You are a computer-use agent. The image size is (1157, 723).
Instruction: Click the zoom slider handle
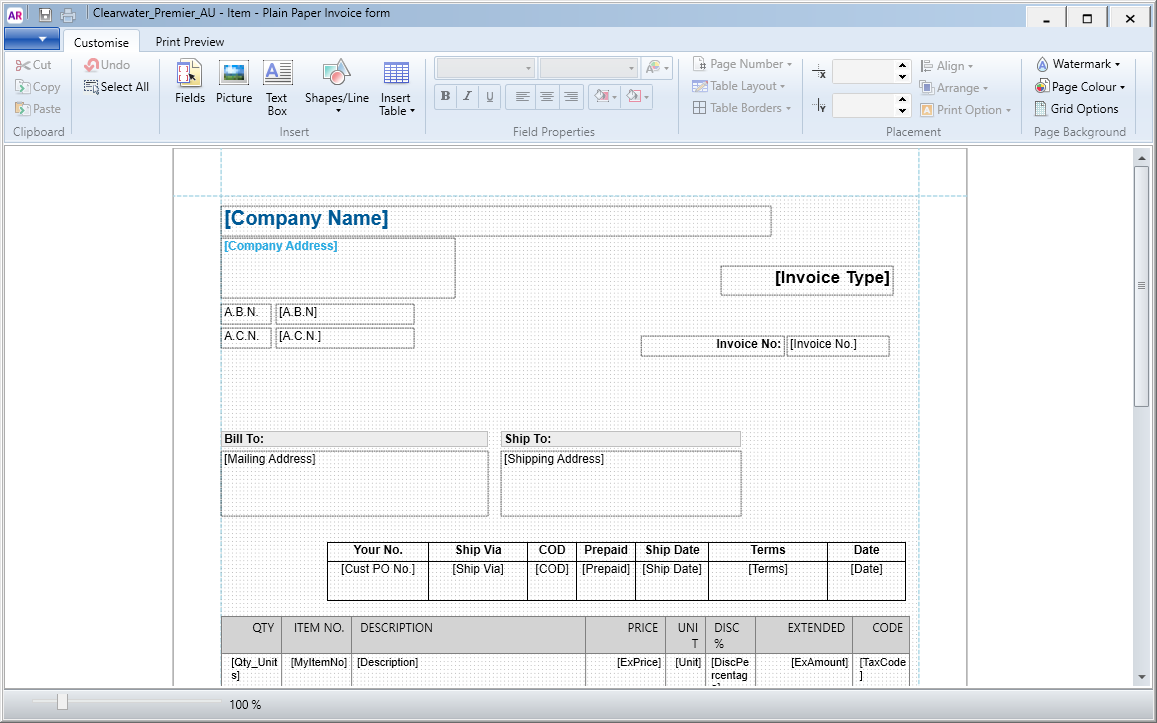pyautogui.click(x=62, y=703)
